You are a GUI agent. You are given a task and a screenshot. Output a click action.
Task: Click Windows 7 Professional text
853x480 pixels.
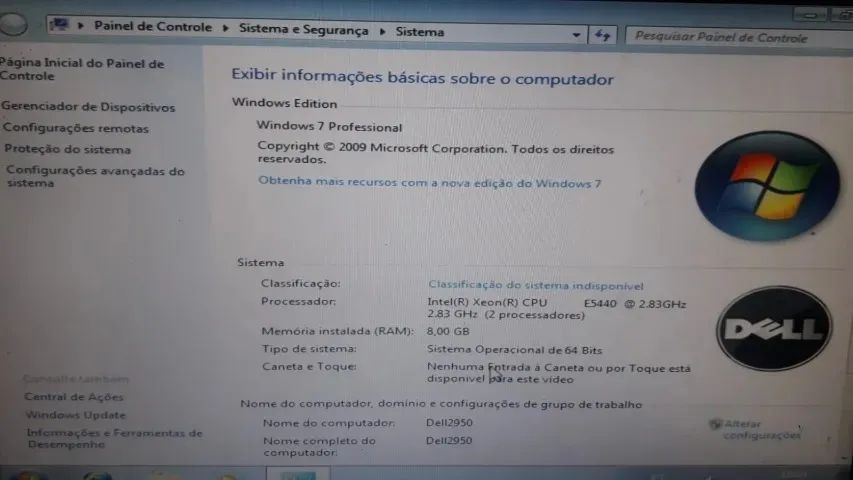(329, 126)
